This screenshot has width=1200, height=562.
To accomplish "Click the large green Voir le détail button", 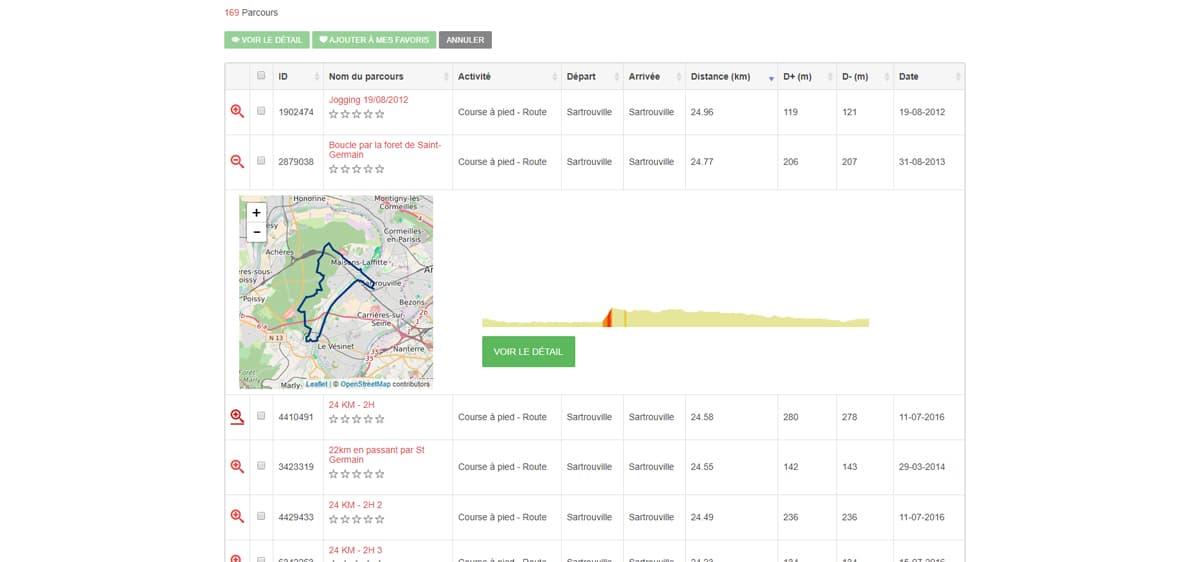I will point(528,352).
